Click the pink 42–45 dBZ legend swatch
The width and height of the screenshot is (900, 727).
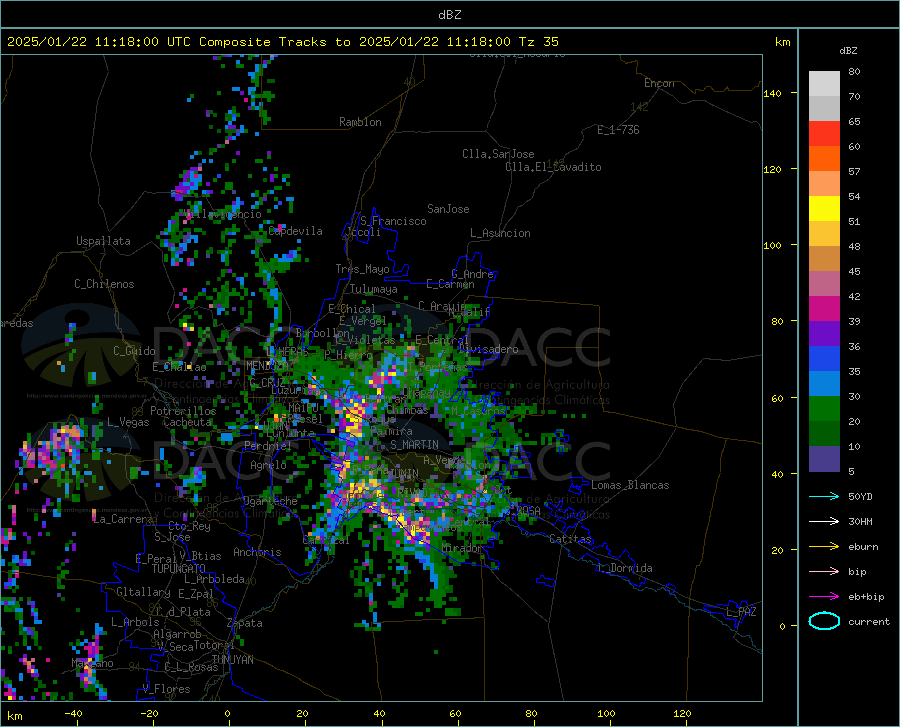824,284
